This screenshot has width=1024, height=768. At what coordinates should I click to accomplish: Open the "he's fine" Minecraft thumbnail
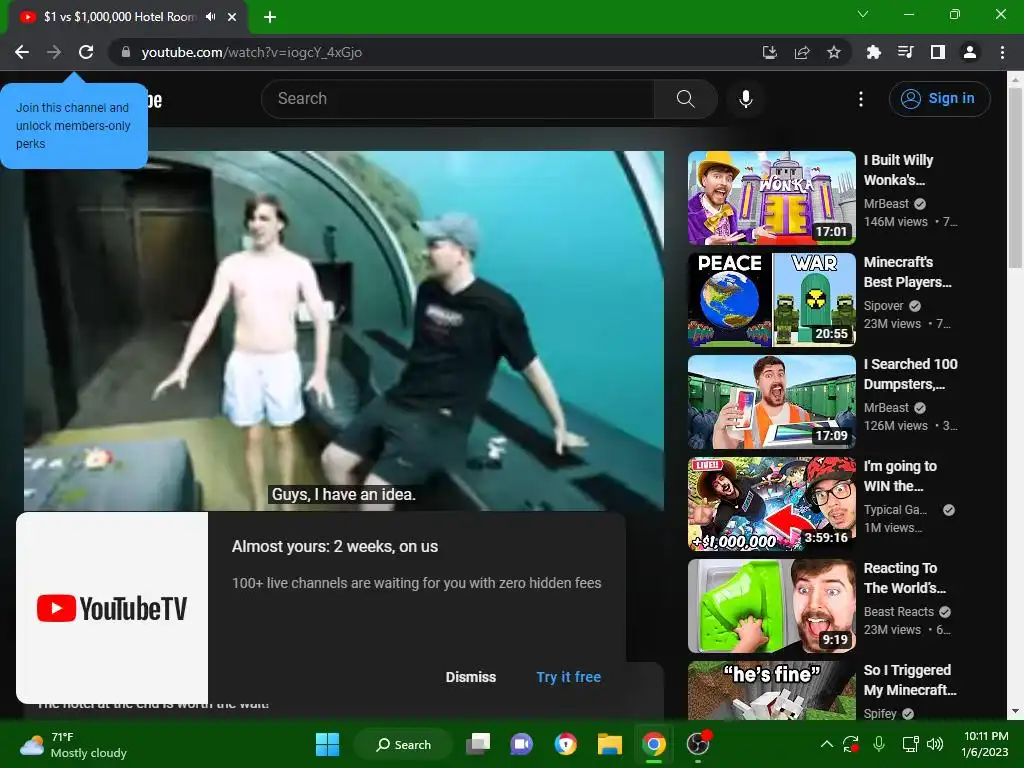point(771,690)
